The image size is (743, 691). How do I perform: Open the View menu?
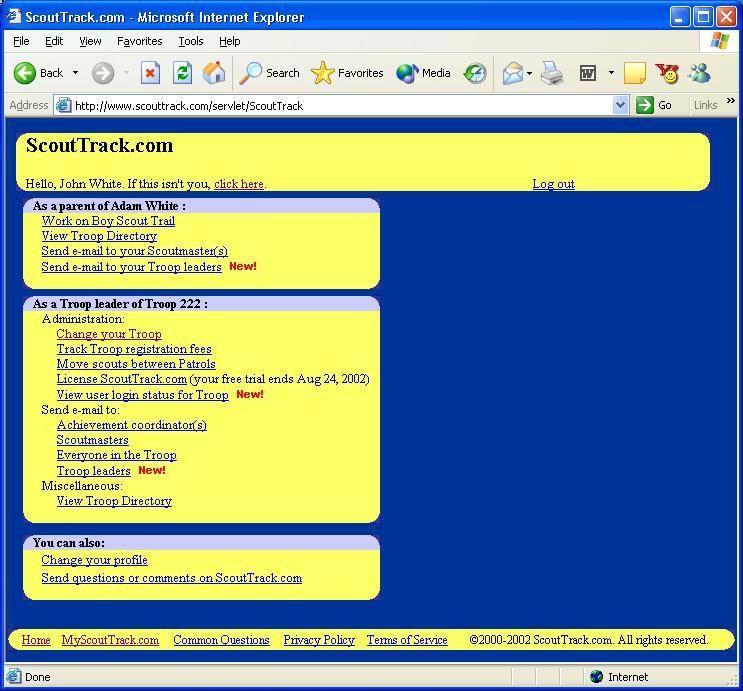click(90, 41)
